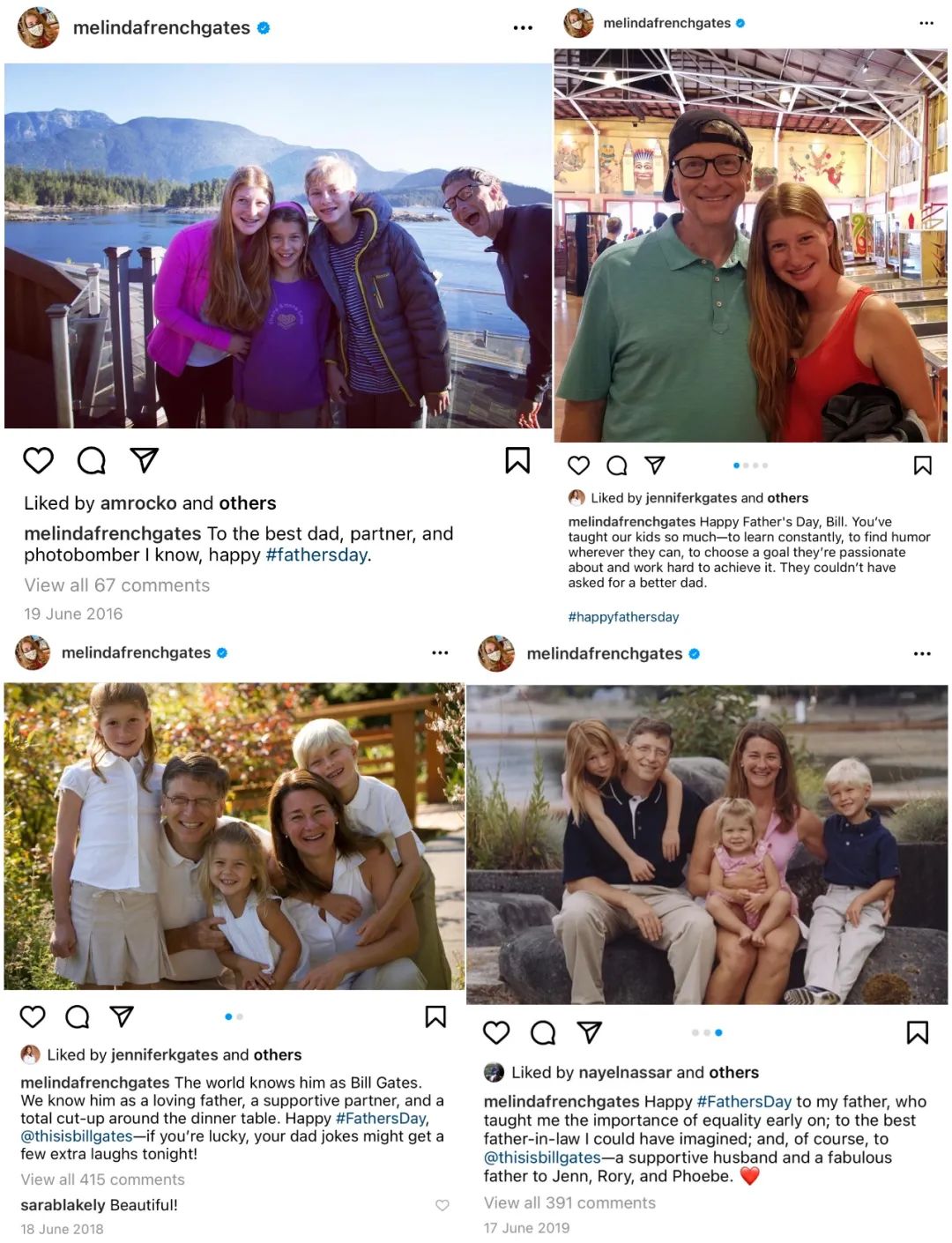
Task: Open comments on the photobomber post
Action: (x=91, y=460)
